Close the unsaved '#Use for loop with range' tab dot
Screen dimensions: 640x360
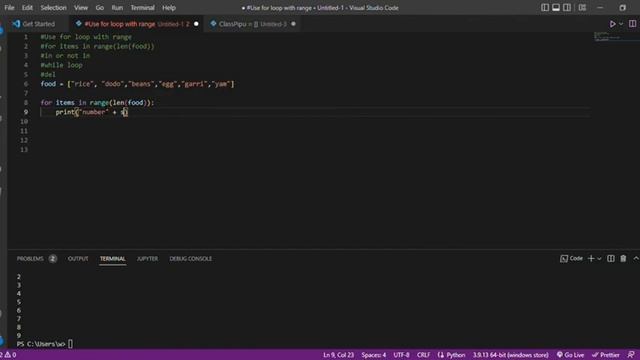coord(196,24)
